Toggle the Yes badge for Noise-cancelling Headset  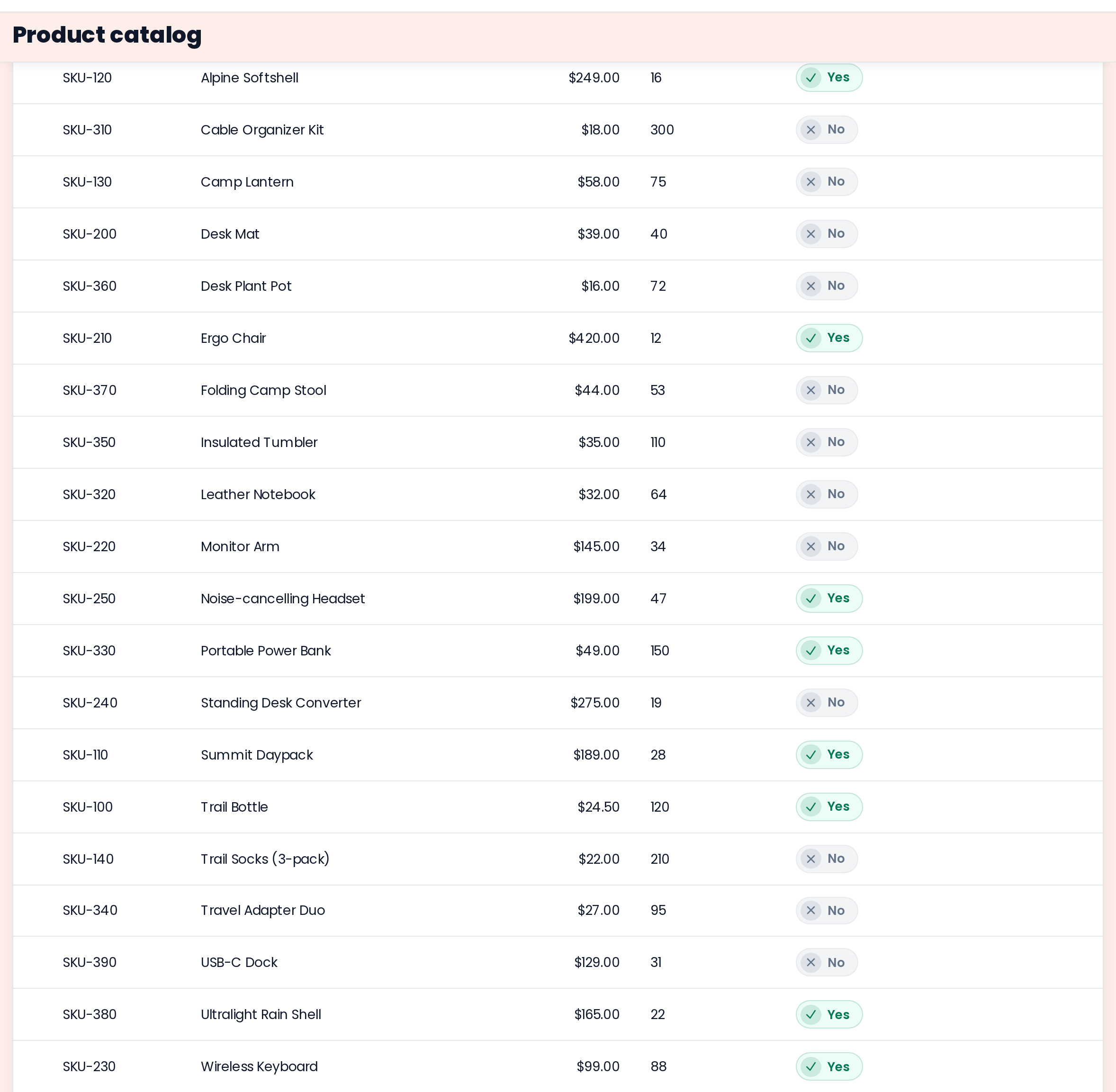pyautogui.click(x=828, y=598)
